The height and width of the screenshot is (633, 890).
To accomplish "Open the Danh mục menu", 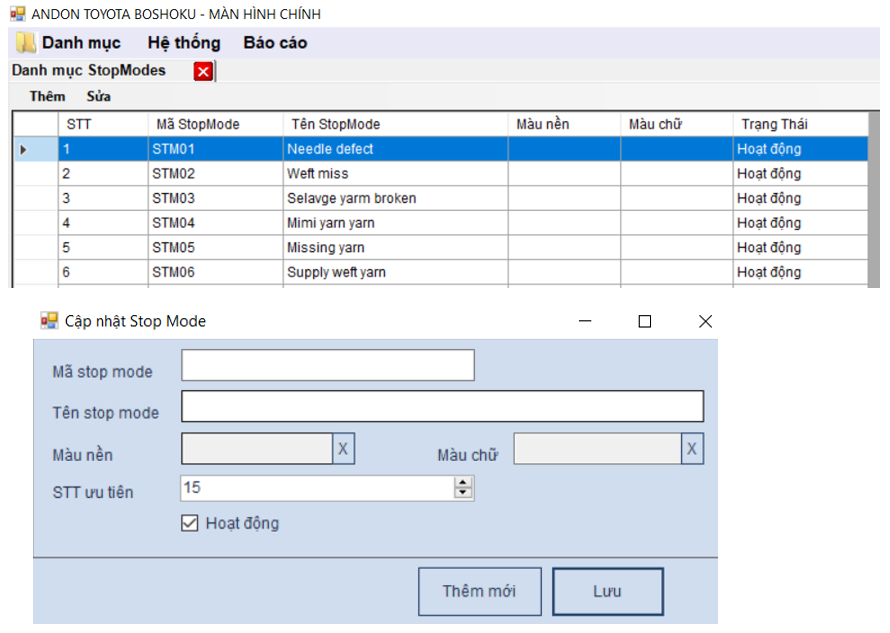I will click(x=80, y=43).
